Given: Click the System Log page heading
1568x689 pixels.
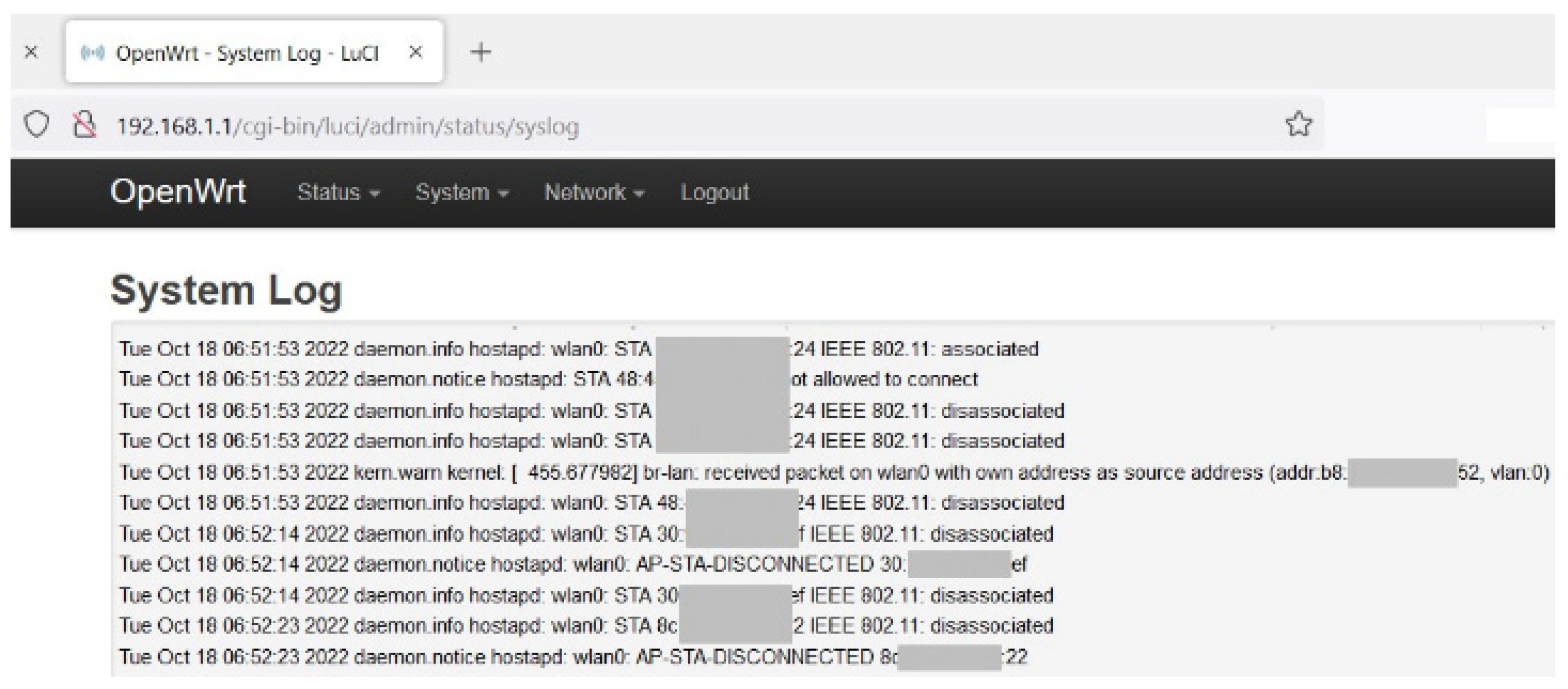Looking at the screenshot, I should (226, 290).
